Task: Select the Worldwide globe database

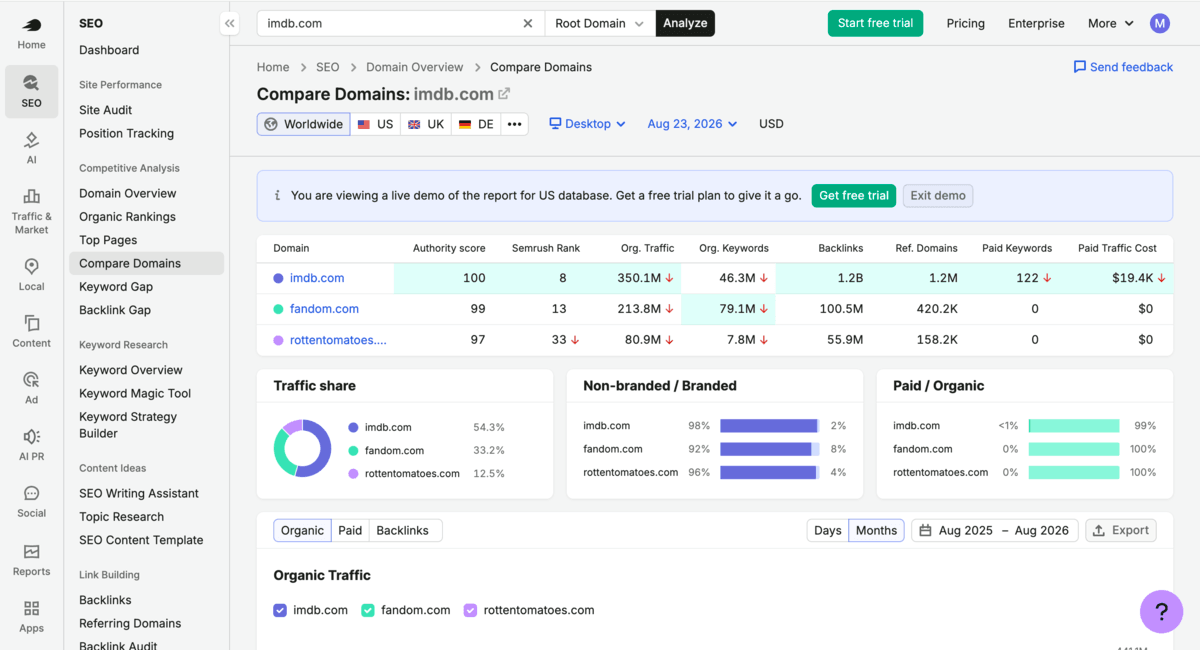Action: point(303,124)
